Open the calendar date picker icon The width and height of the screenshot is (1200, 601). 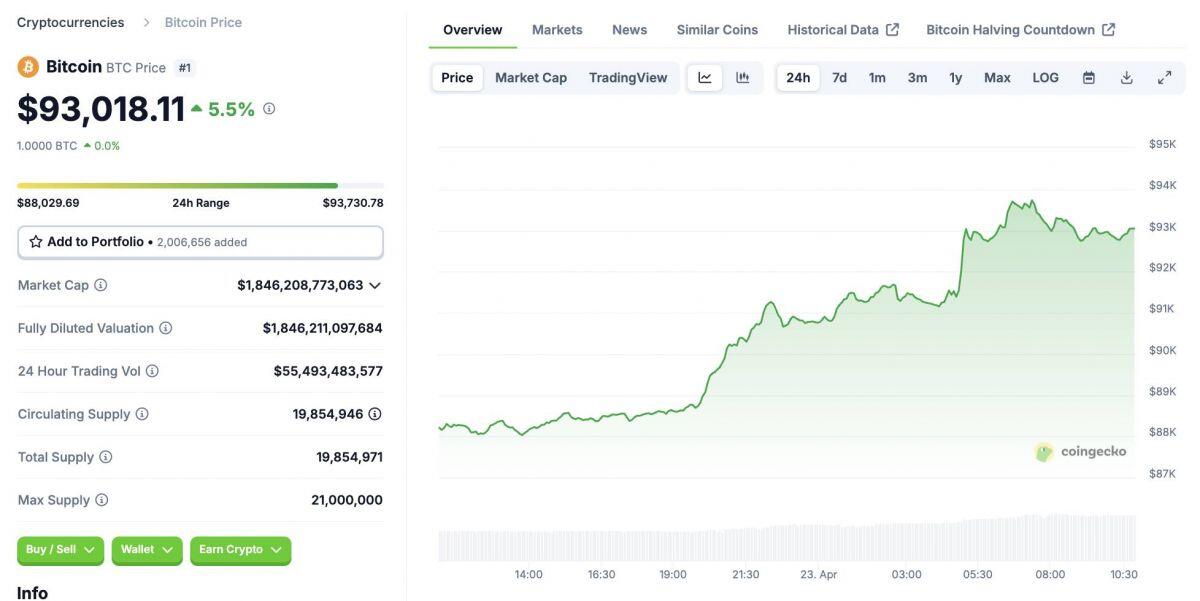pos(1088,76)
